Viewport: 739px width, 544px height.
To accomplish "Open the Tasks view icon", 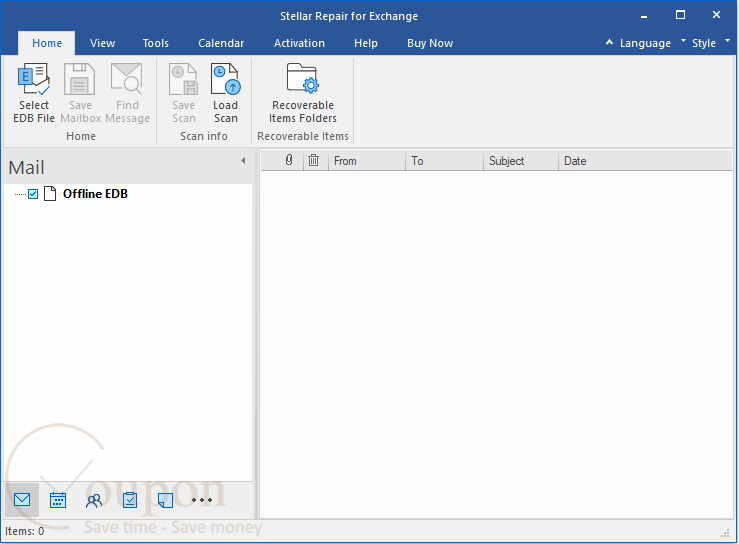I will pos(130,500).
